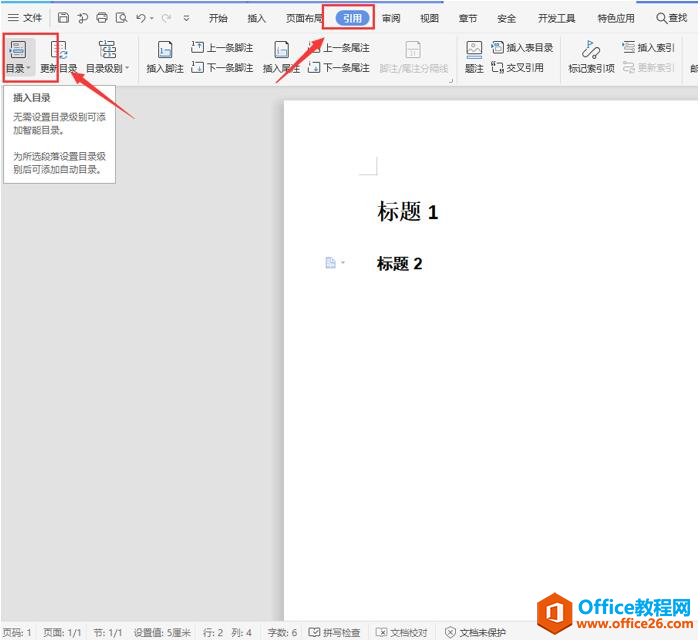Click the 标题 2 heading text
The height and width of the screenshot is (641, 700).
click(400, 264)
